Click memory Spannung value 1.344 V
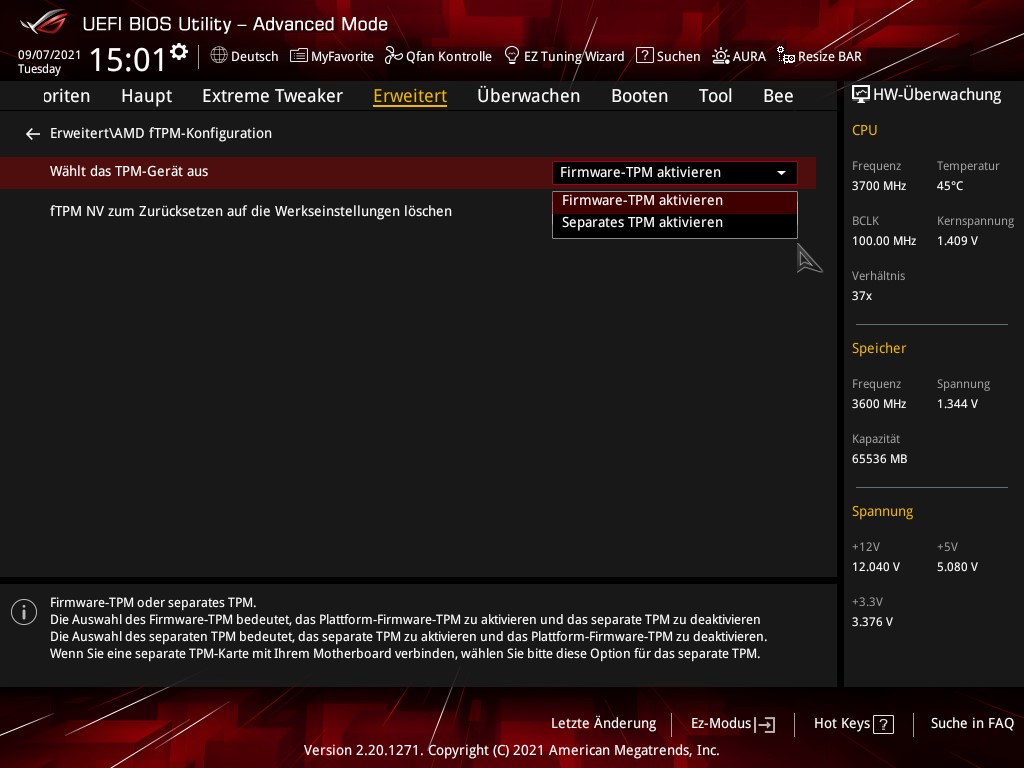 click(x=957, y=404)
